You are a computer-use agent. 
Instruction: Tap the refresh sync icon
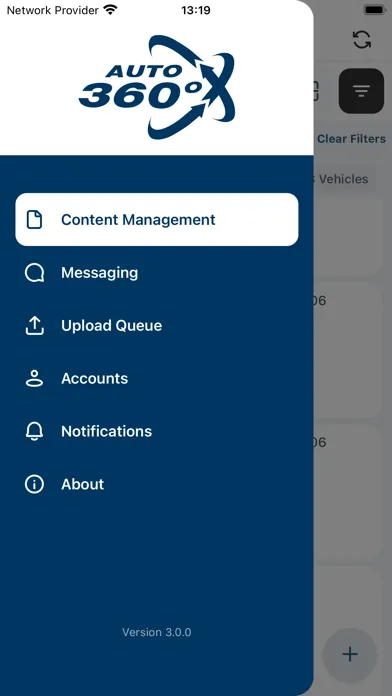coord(362,40)
